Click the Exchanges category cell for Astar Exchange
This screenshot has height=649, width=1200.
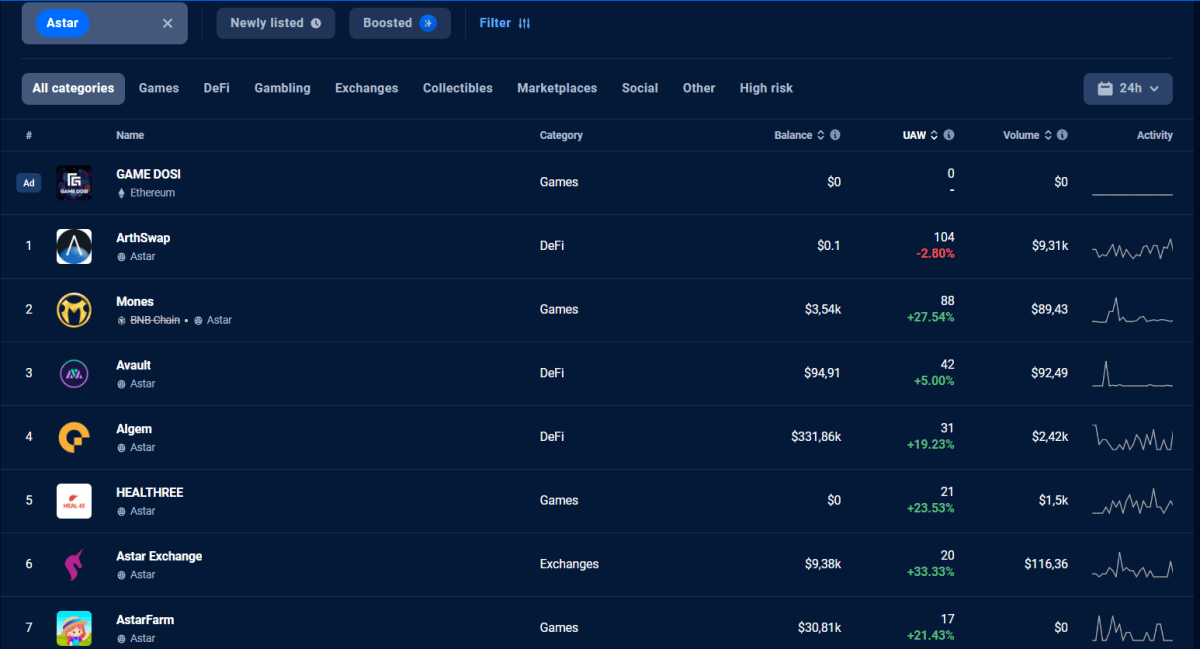[x=569, y=564]
